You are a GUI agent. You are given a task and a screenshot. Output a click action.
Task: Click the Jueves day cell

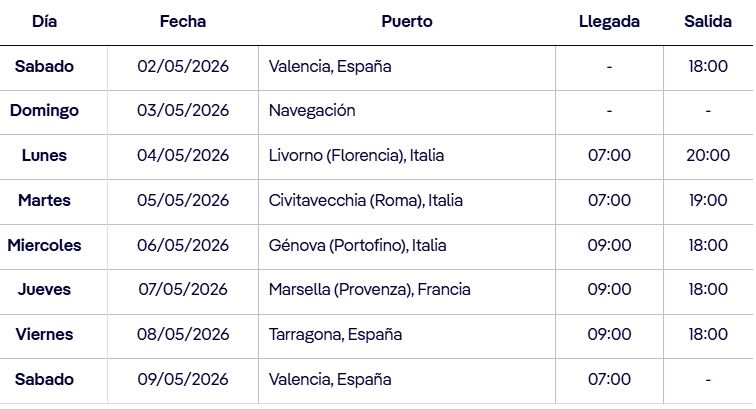coord(44,290)
